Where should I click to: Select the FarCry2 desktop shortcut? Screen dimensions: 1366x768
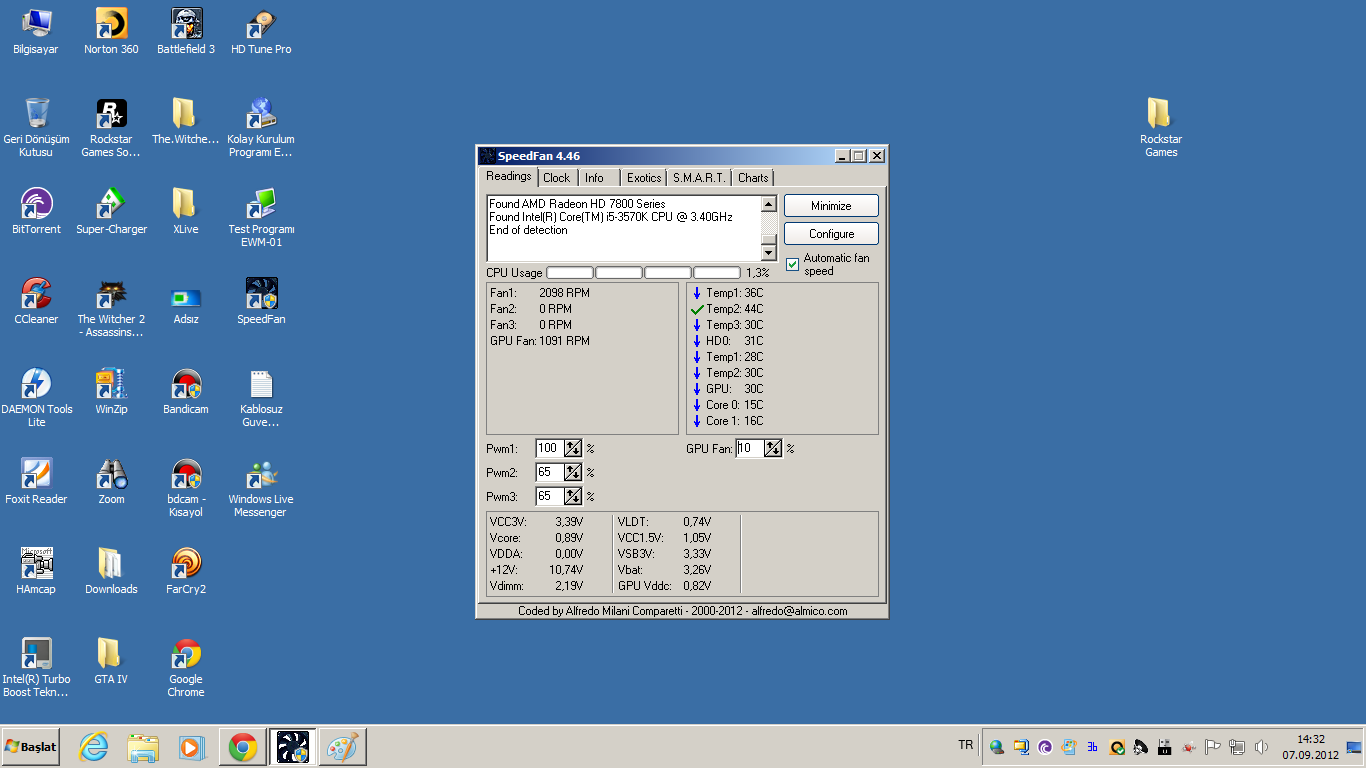click(x=186, y=571)
